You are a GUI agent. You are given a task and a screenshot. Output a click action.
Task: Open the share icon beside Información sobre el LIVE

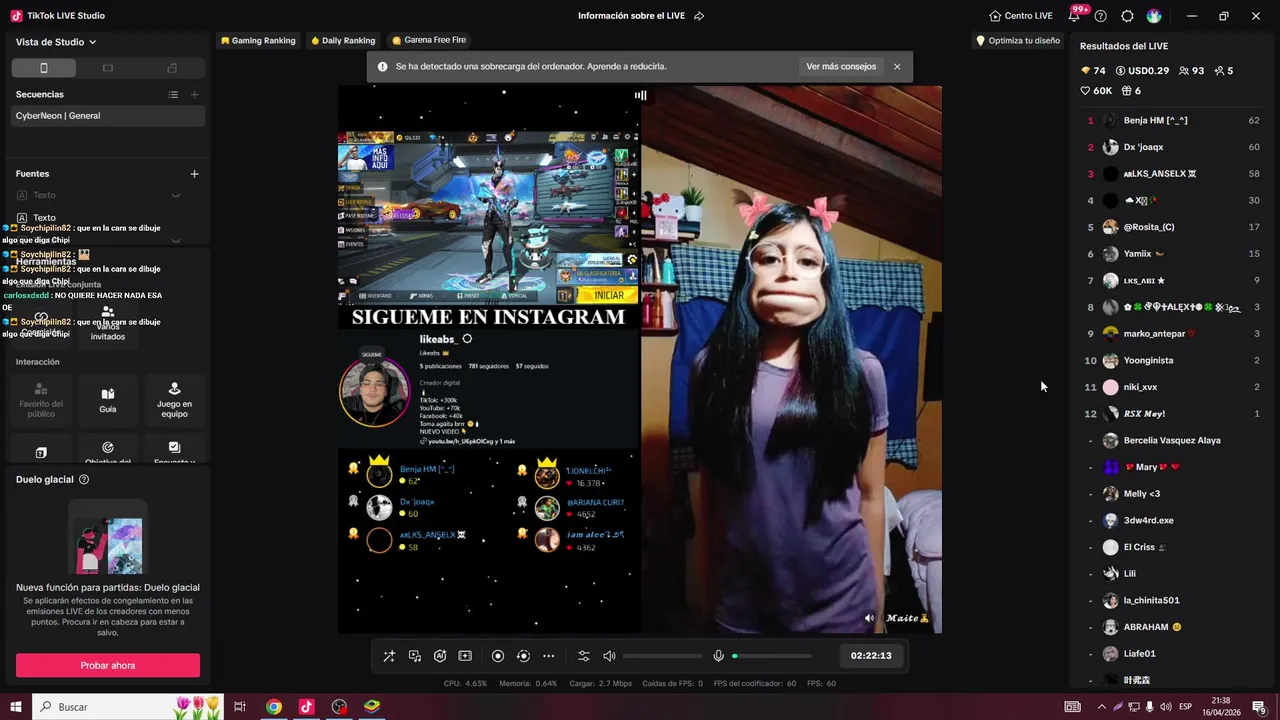coord(699,16)
